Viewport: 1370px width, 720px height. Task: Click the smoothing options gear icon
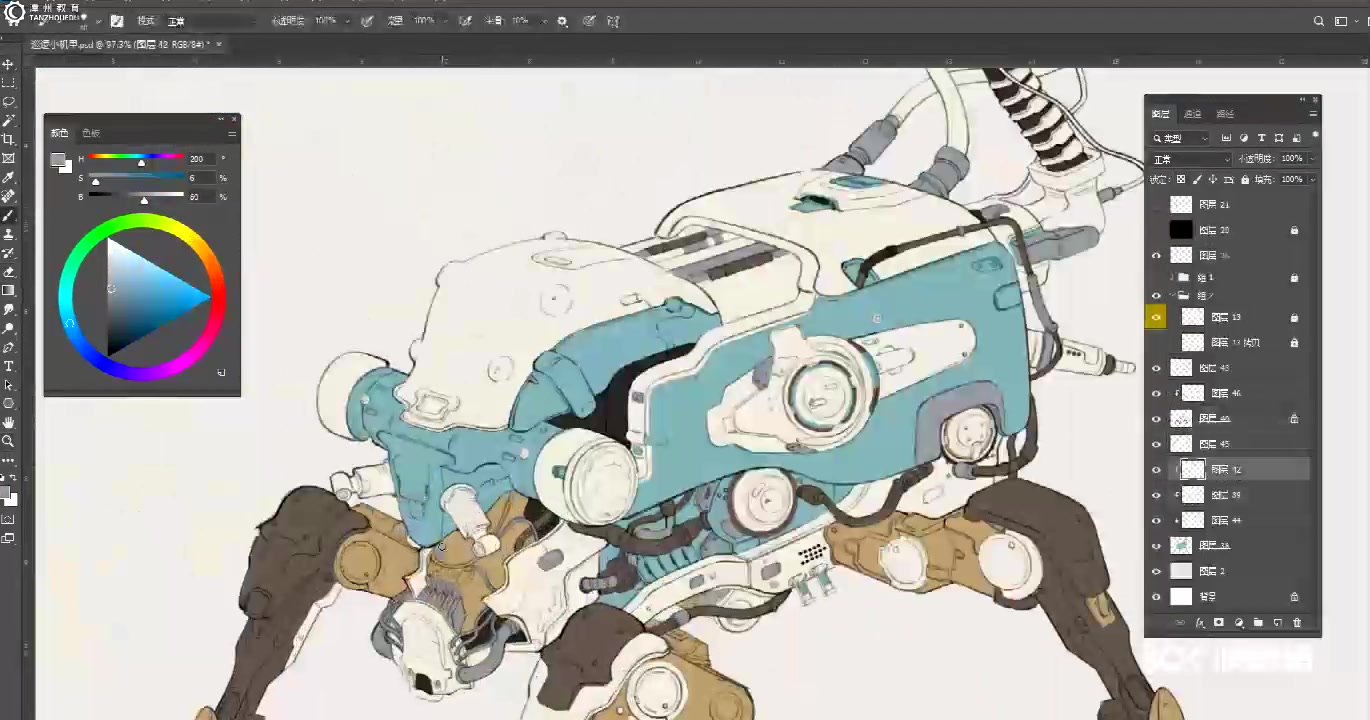coord(563,21)
